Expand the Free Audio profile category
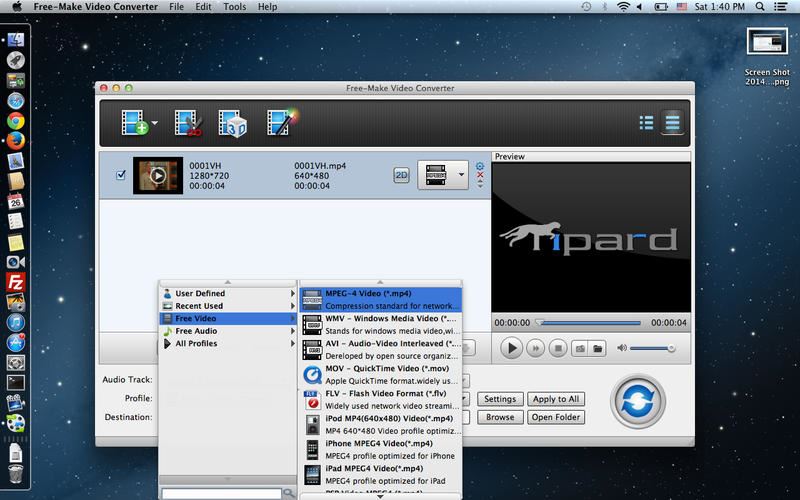 (228, 331)
